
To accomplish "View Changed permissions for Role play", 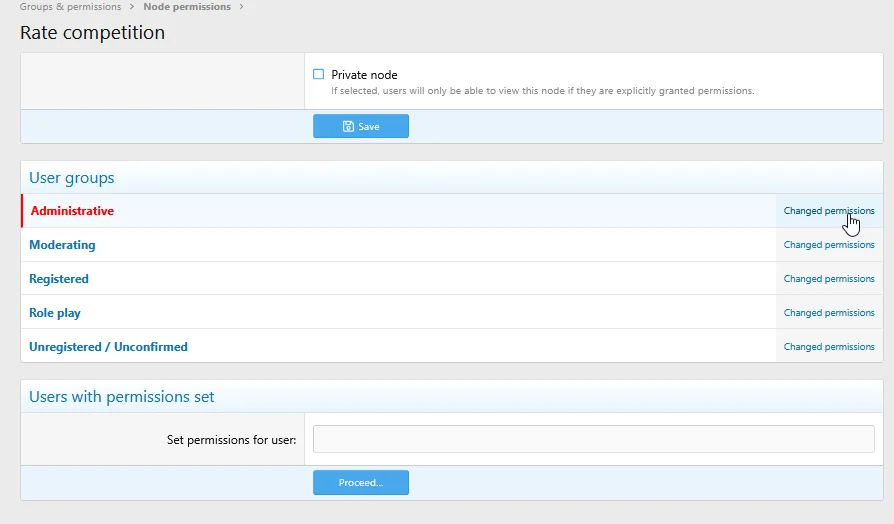I will 829,312.
